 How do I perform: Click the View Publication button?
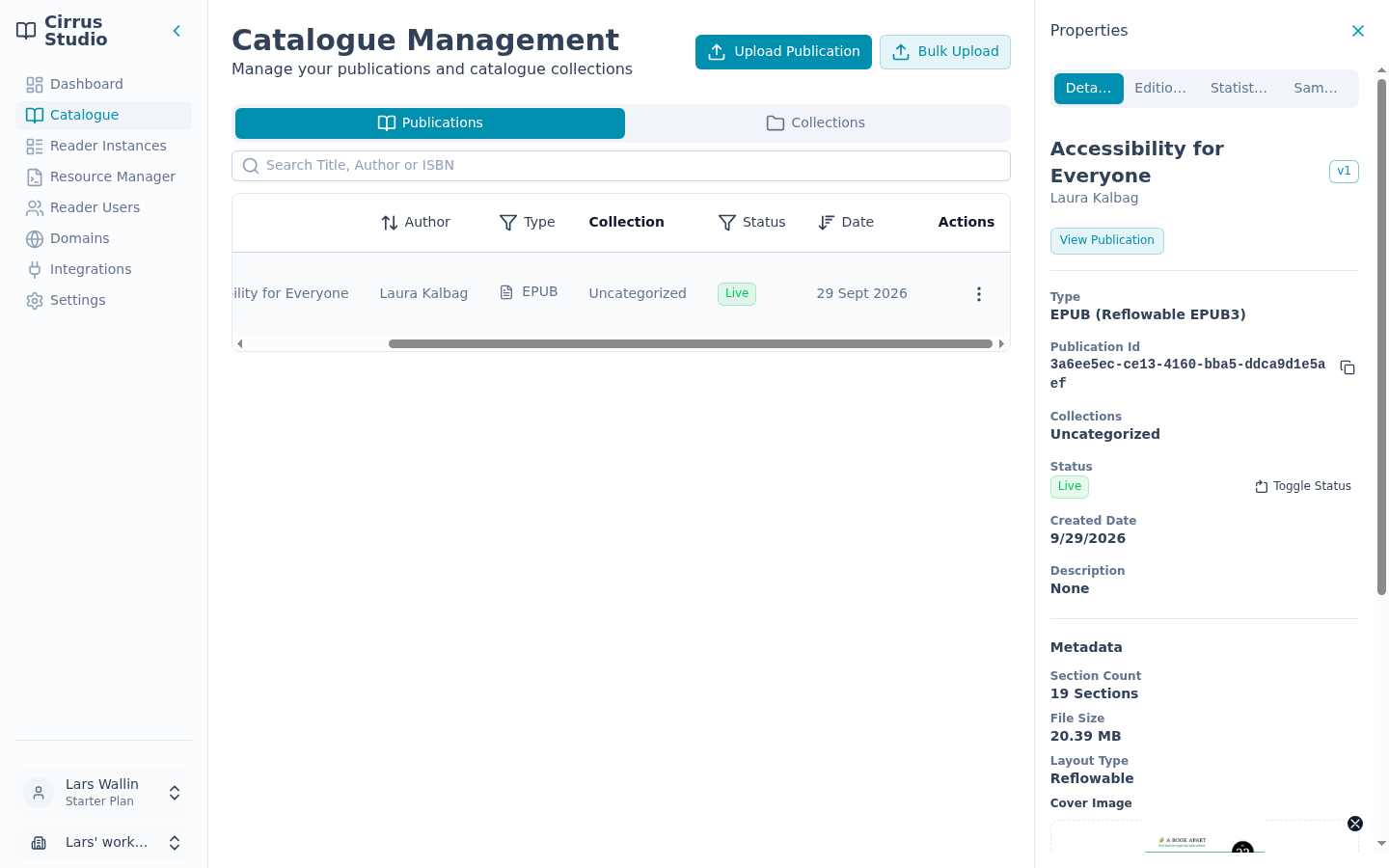point(1107,241)
